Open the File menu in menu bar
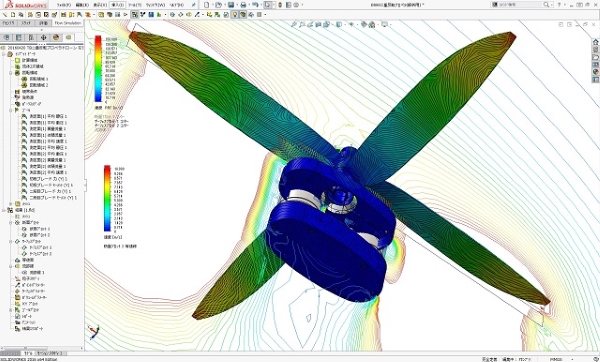This screenshot has height=362, width=600. click(x=64, y=5)
